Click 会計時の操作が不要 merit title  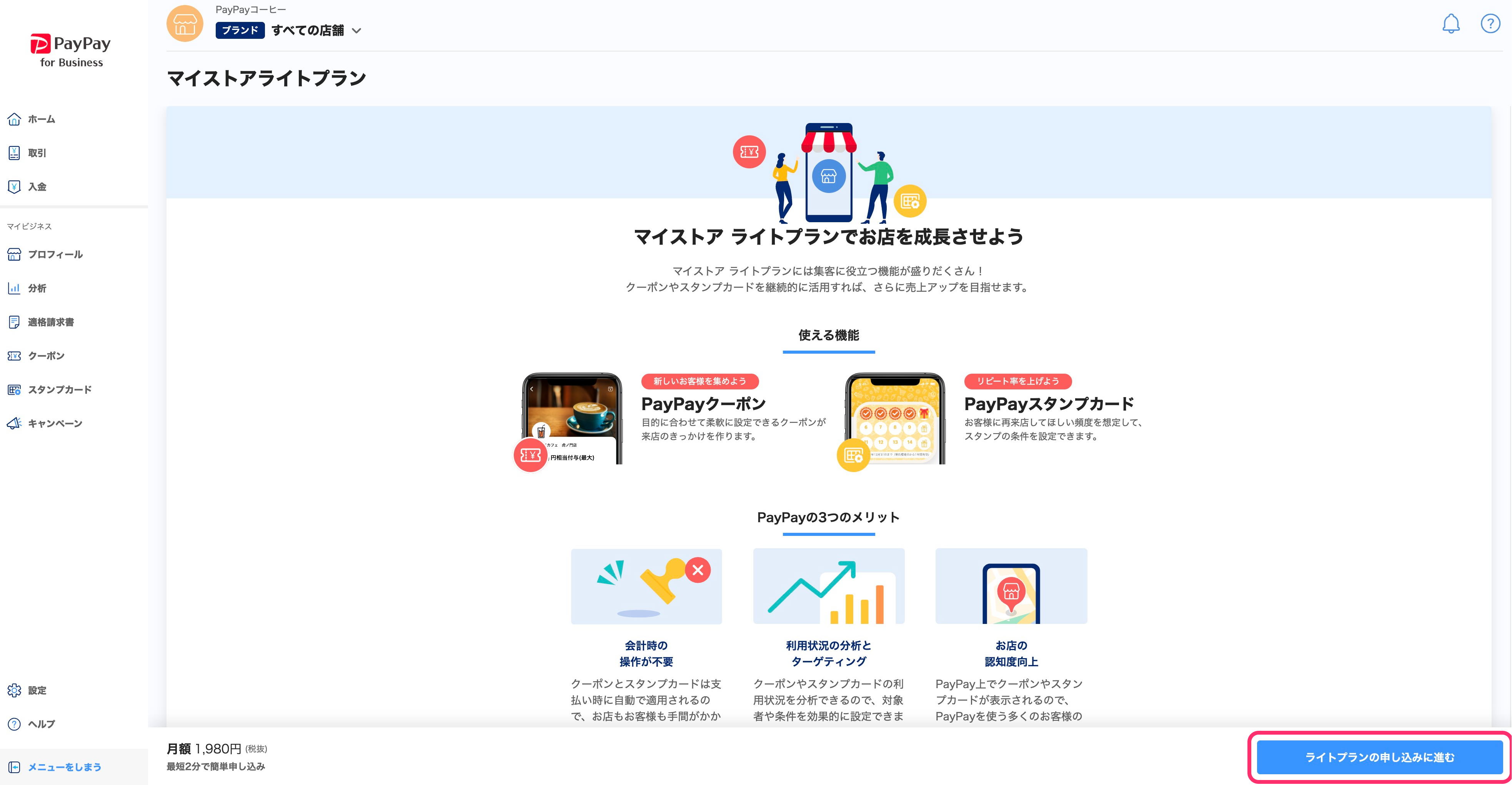[646, 654]
